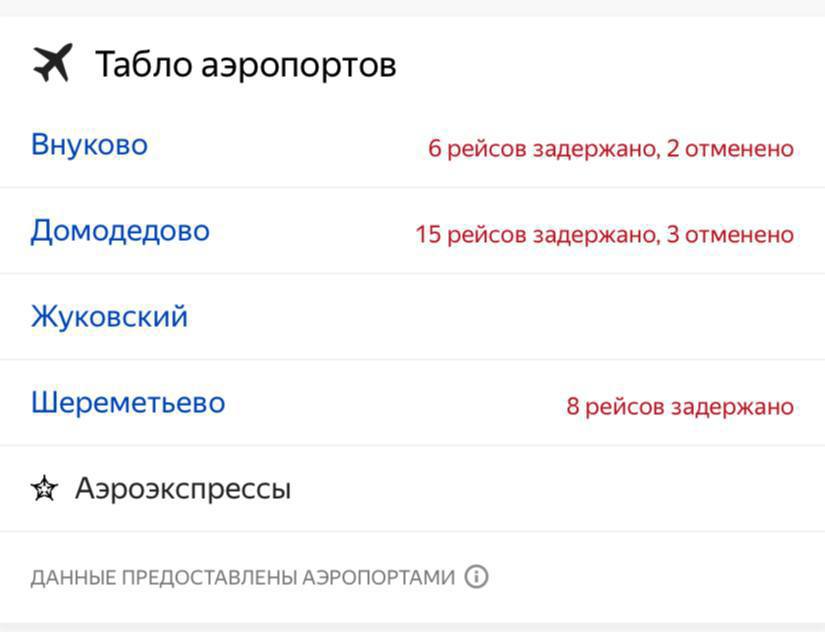Click the empty status area in Жуковский row

[600, 317]
